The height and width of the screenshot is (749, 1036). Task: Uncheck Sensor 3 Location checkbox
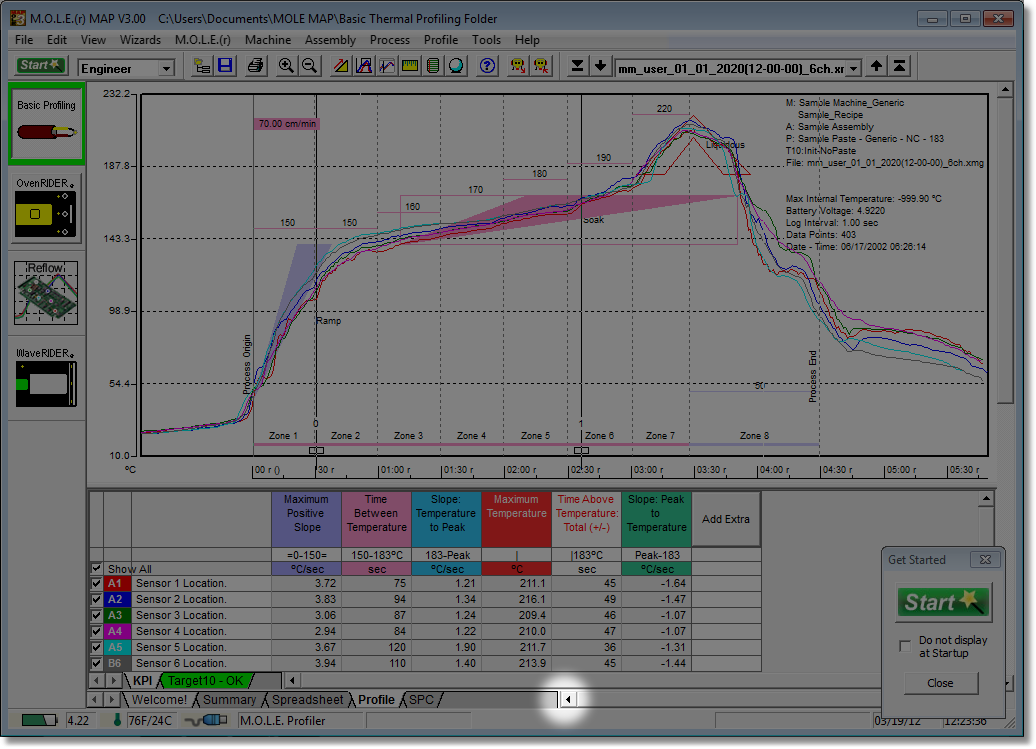coord(96,615)
